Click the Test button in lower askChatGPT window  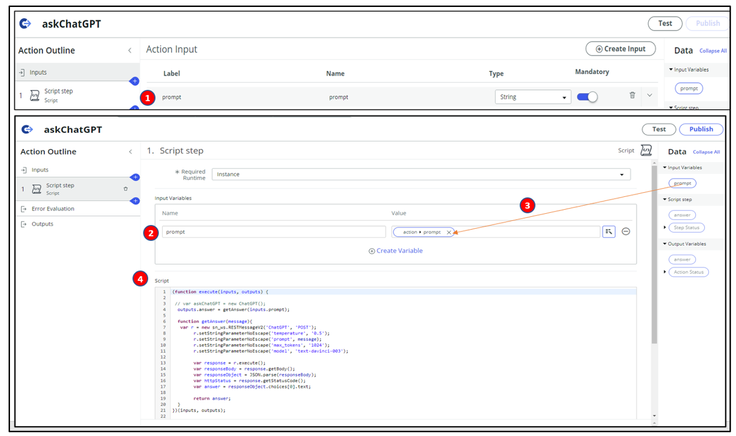(659, 129)
